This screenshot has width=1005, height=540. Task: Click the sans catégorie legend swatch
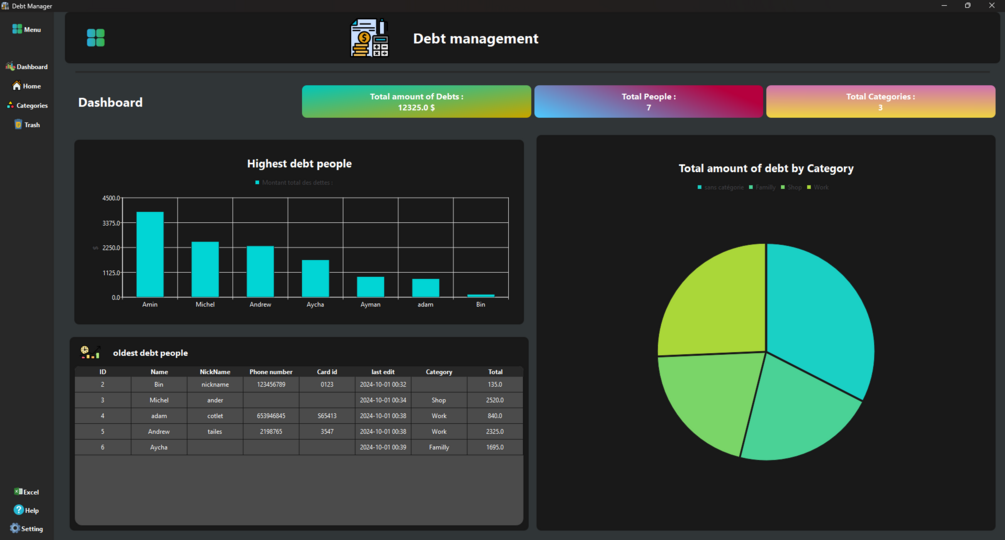tap(699, 187)
